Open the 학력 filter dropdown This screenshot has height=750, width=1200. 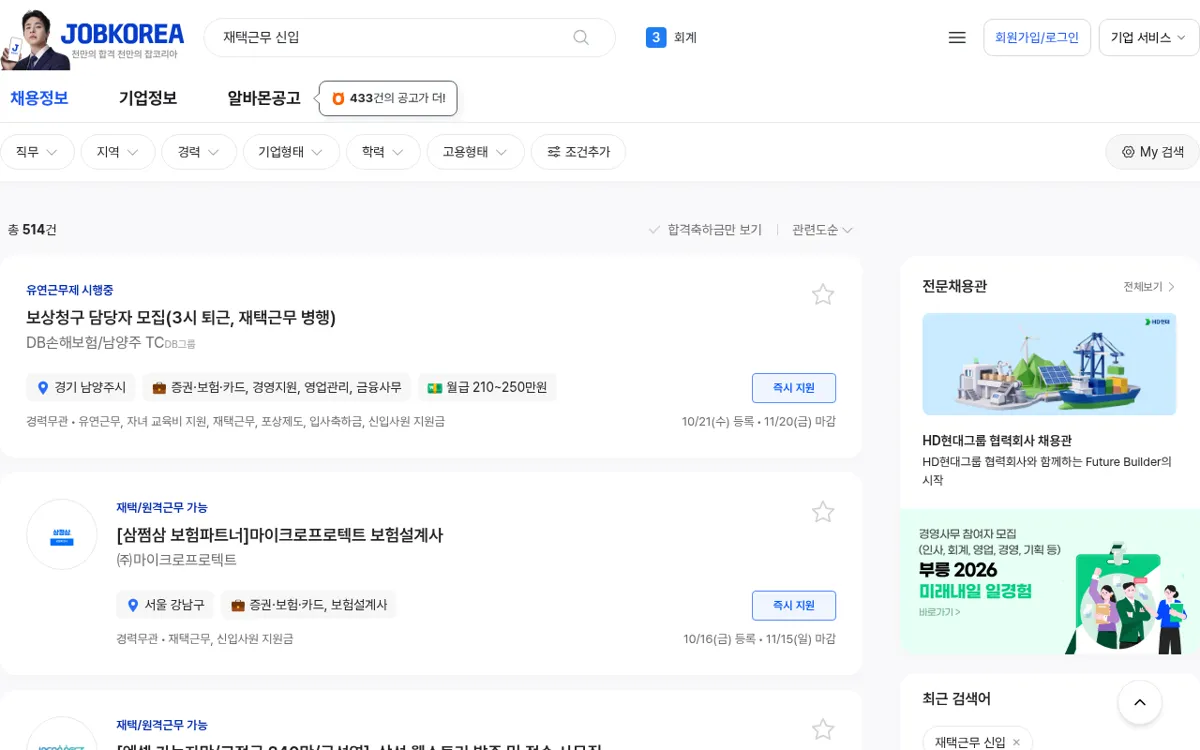click(383, 152)
